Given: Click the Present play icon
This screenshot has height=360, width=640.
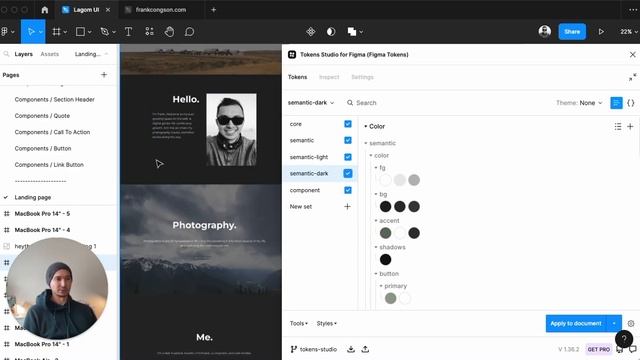Looking at the screenshot, I should [x=601, y=31].
